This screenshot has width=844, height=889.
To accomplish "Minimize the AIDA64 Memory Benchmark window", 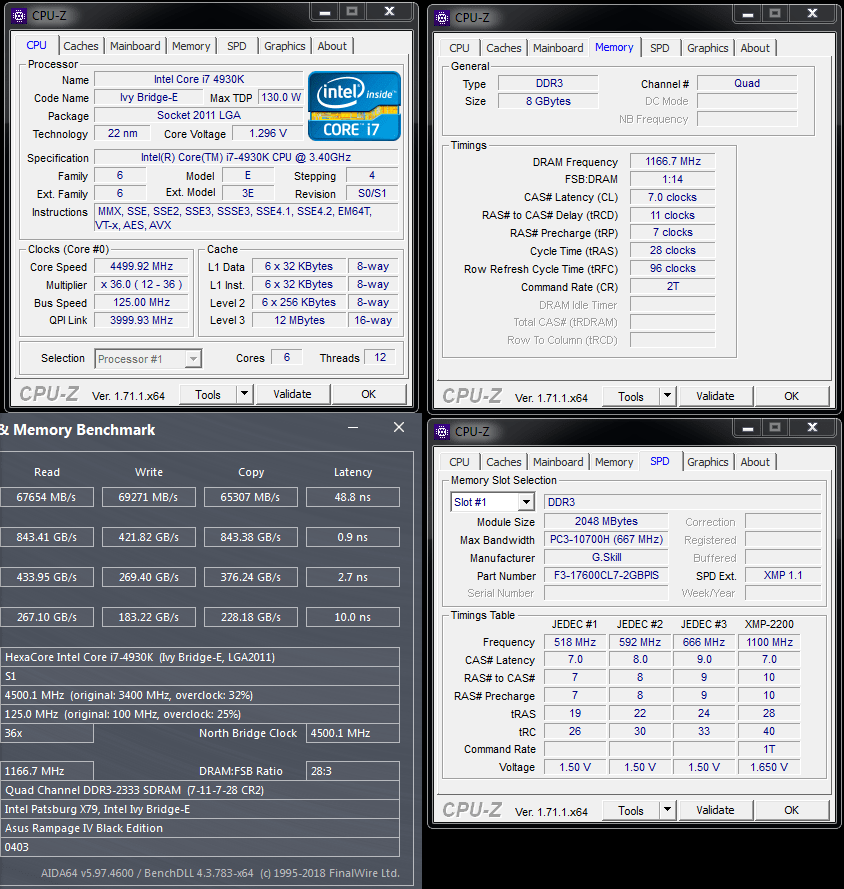I will 353,428.
